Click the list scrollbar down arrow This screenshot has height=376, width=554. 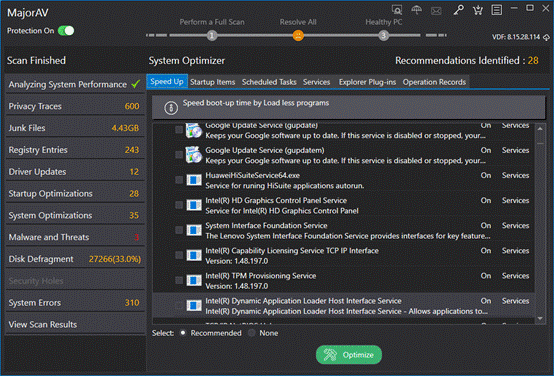(540, 318)
